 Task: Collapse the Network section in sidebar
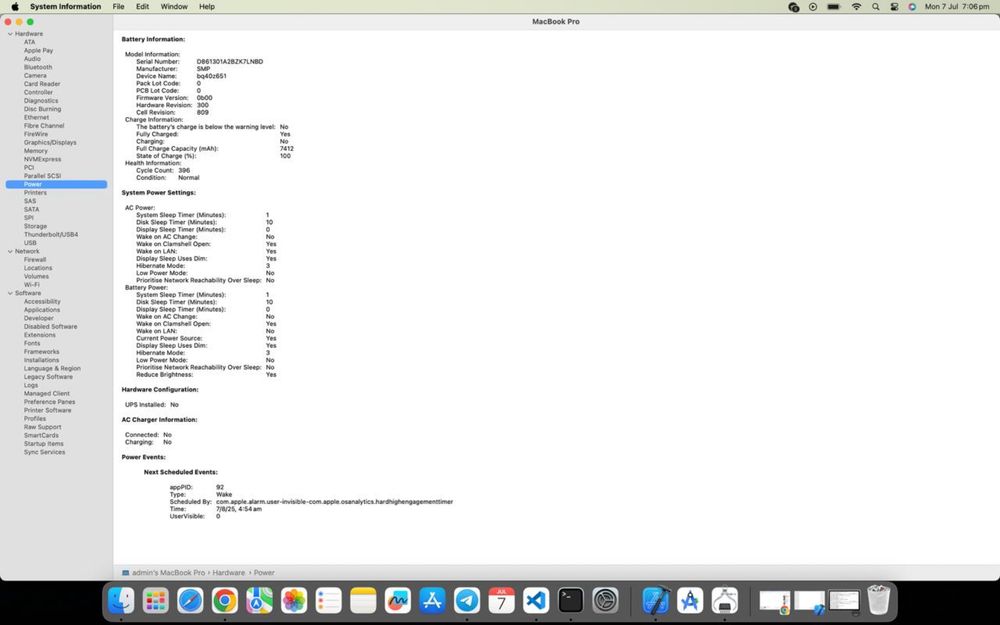[10, 251]
